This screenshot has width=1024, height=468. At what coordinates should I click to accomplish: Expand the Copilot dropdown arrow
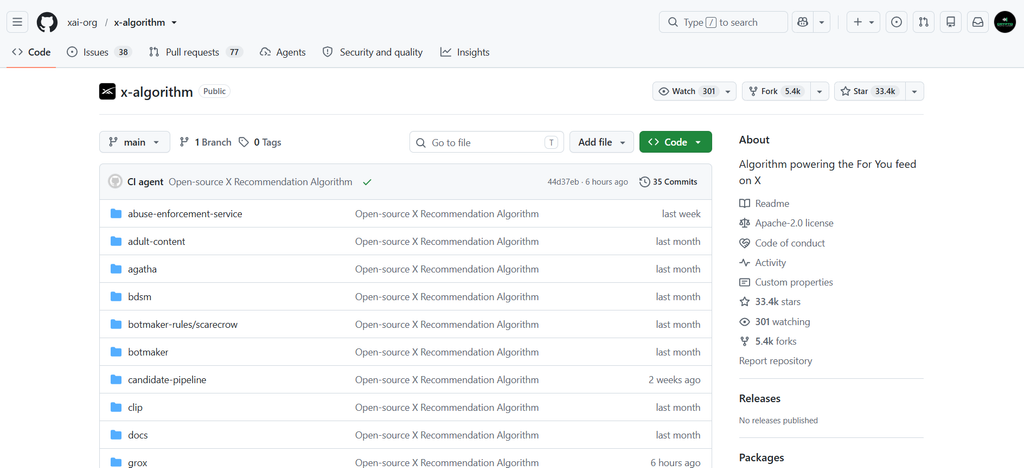point(822,22)
